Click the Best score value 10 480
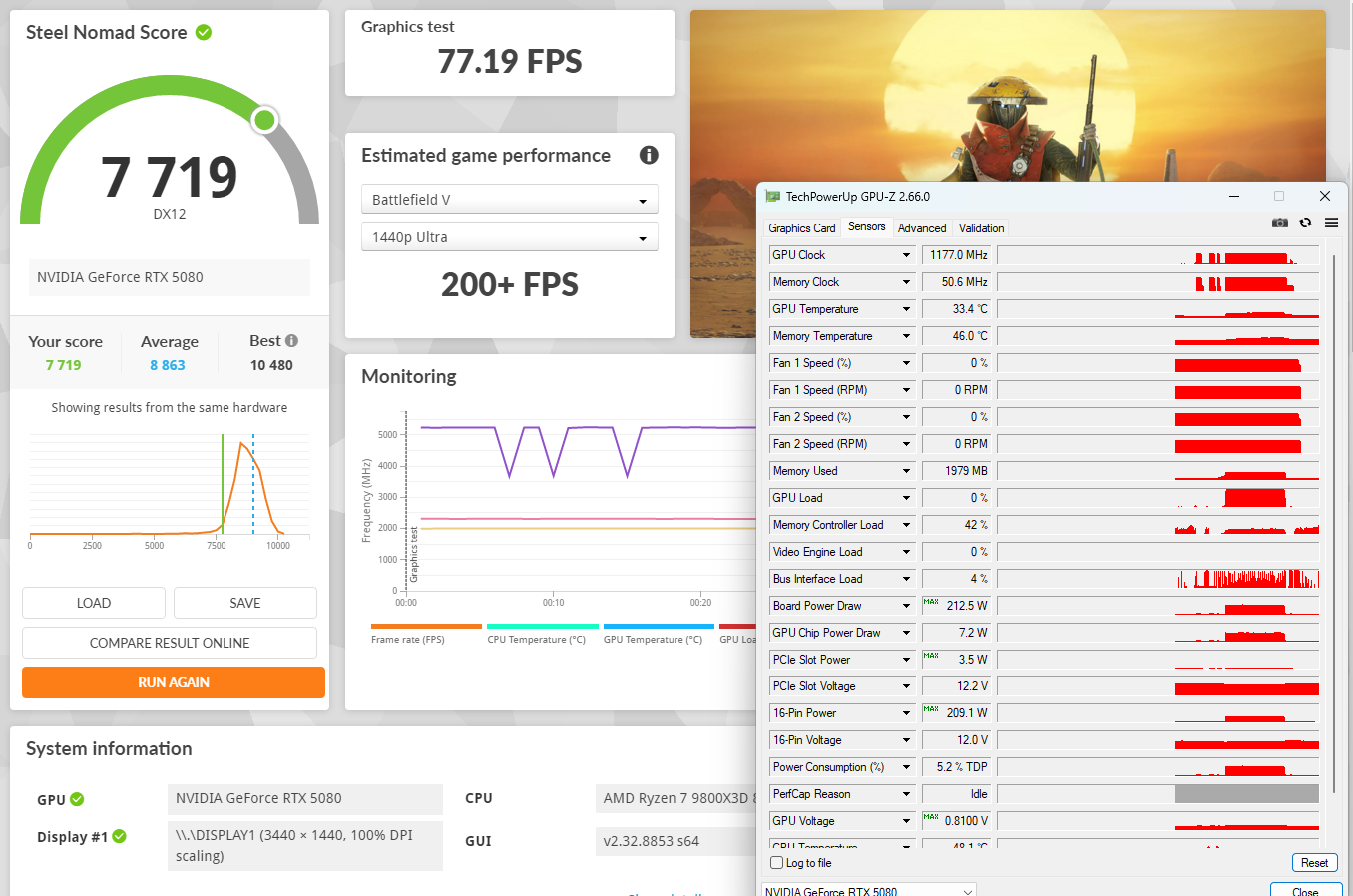The height and width of the screenshot is (896, 1353). [x=271, y=365]
